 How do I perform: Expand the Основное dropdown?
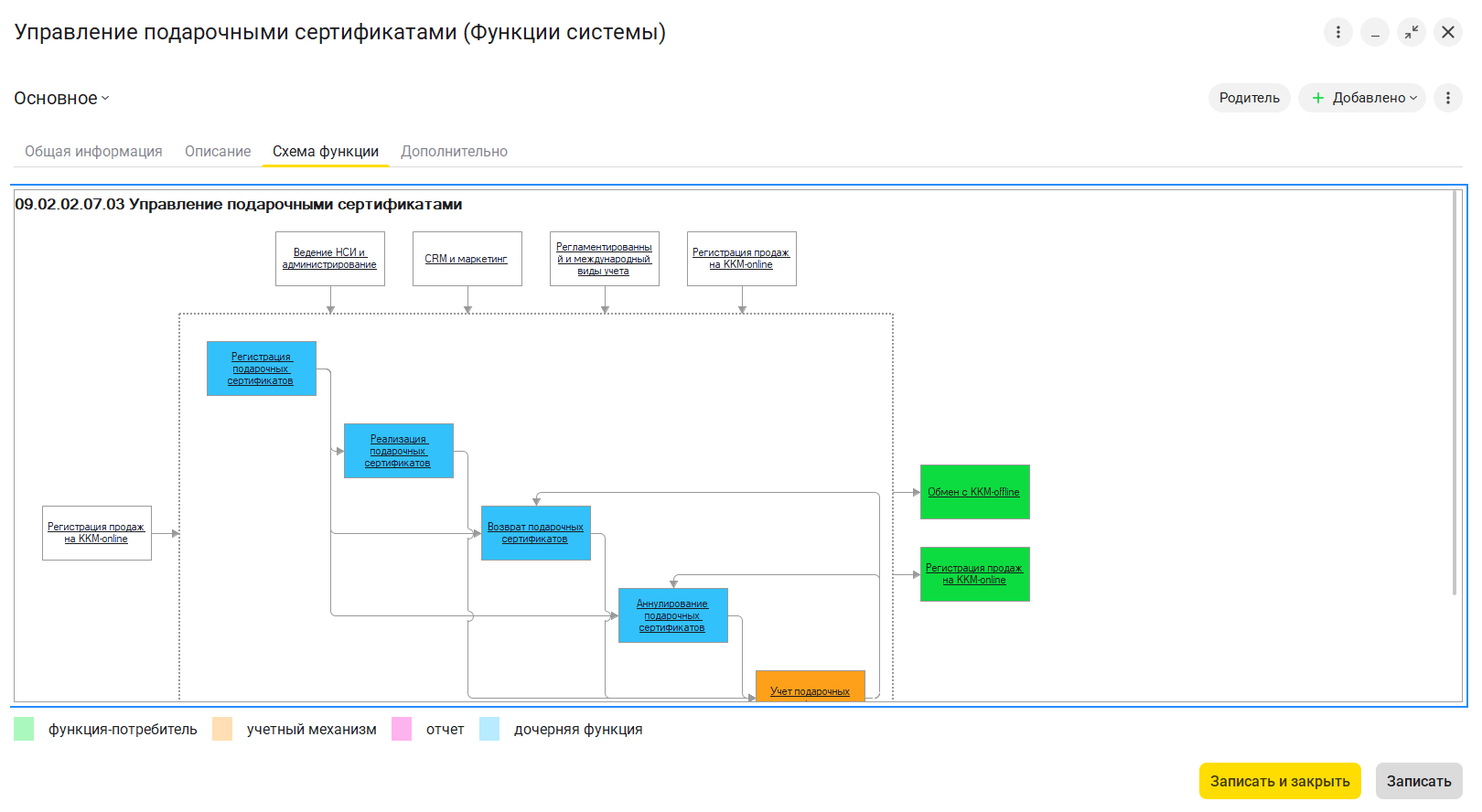tap(61, 98)
